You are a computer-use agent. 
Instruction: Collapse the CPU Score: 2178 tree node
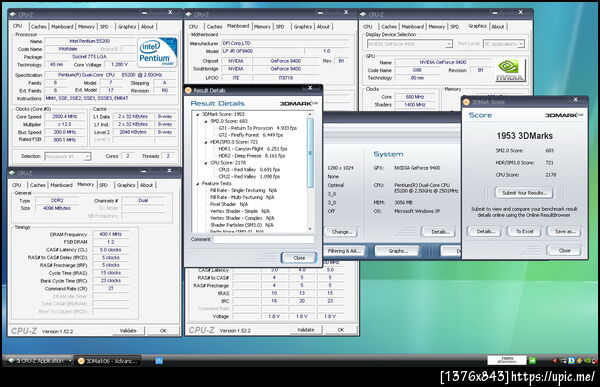click(205, 163)
